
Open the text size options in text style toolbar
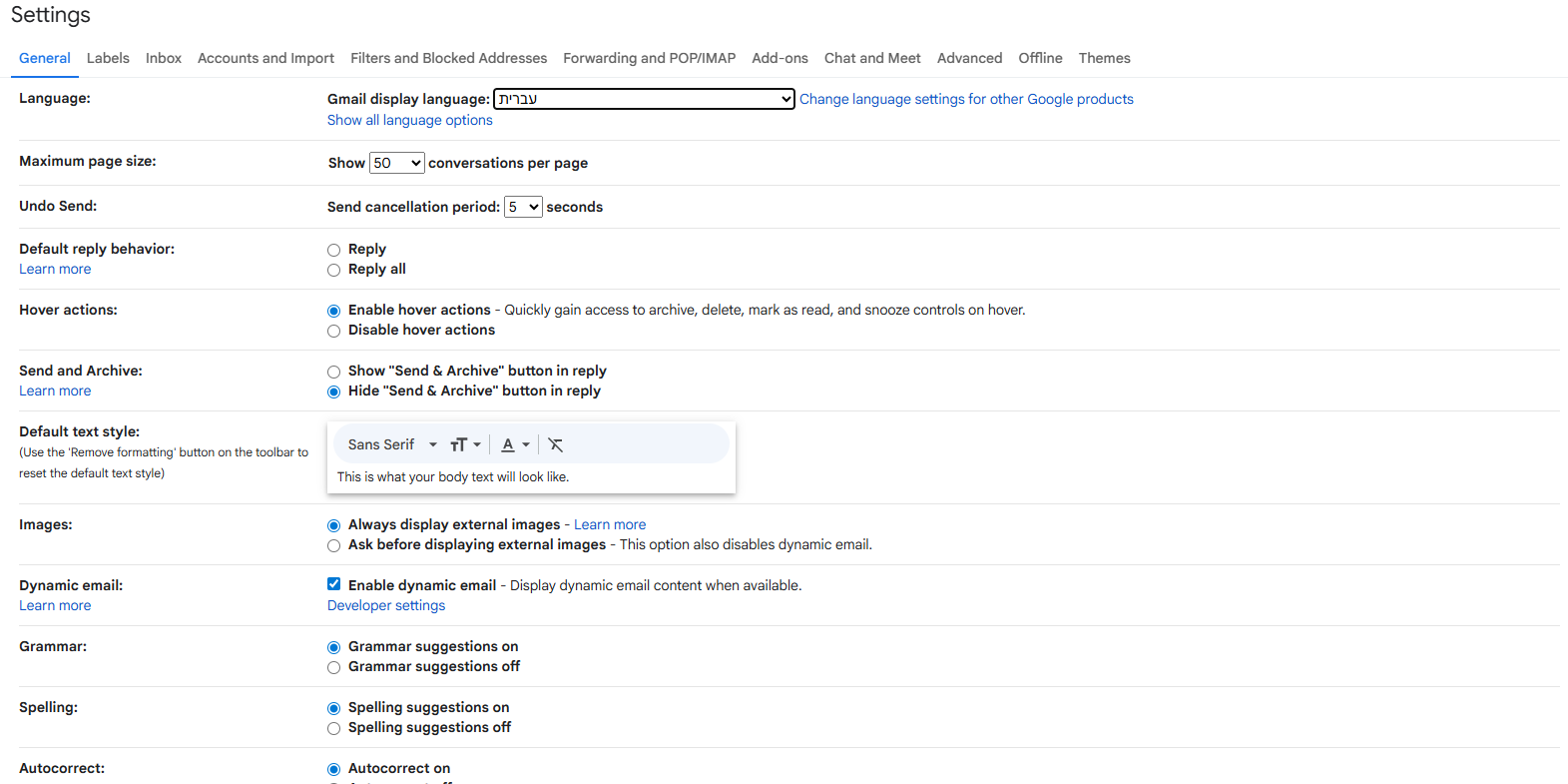[x=464, y=443]
